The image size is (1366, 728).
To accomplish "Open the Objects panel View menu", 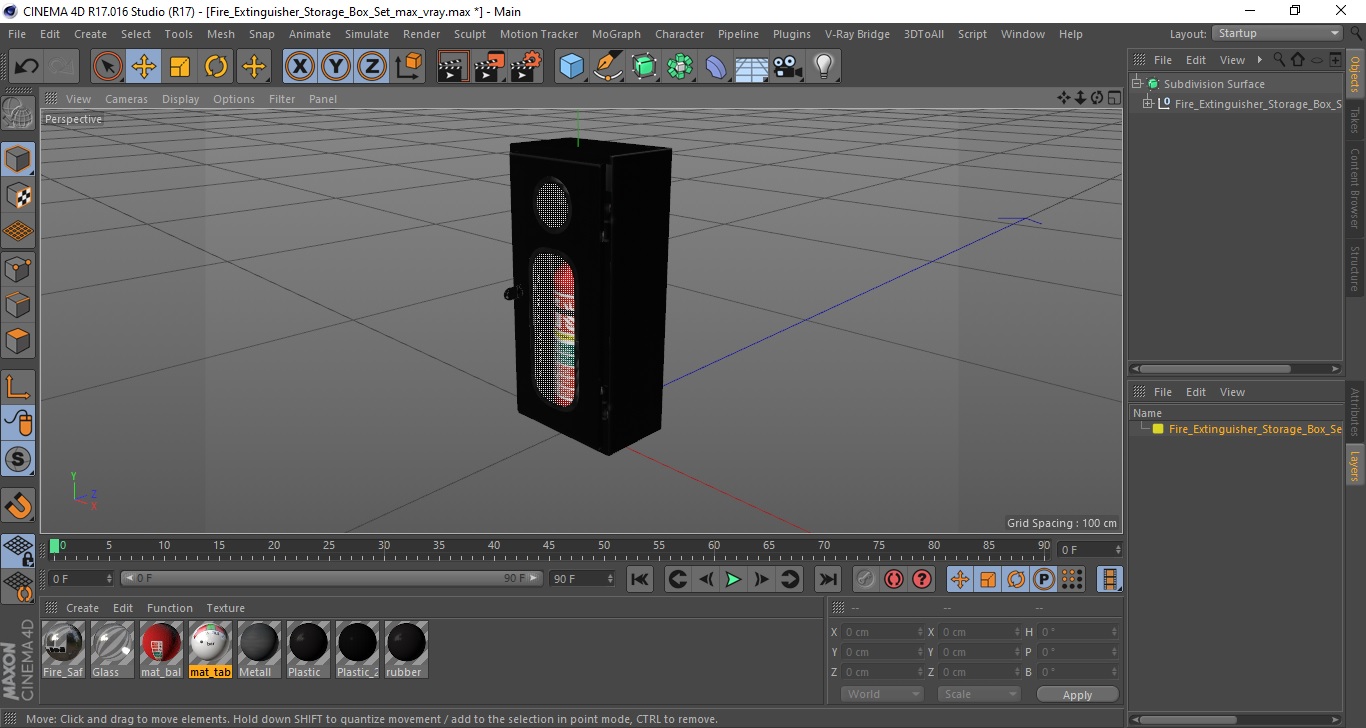I will click(1232, 60).
